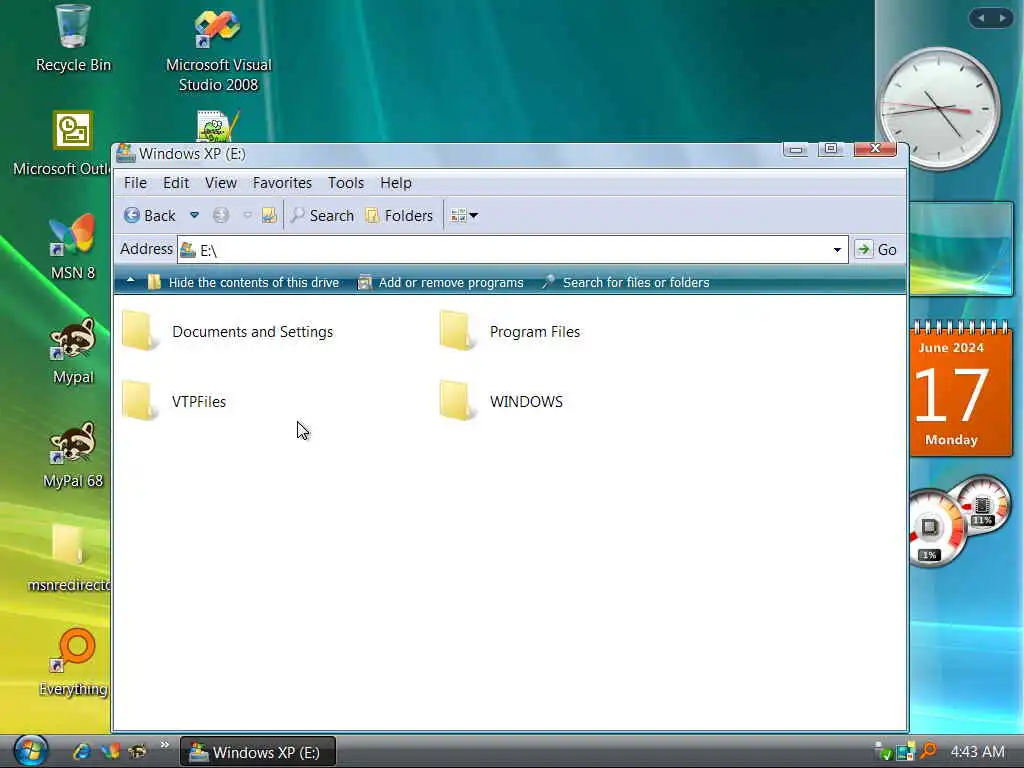Launch the MSN 8 butterfly shortcut
The image size is (1024, 768).
pyautogui.click(x=72, y=246)
